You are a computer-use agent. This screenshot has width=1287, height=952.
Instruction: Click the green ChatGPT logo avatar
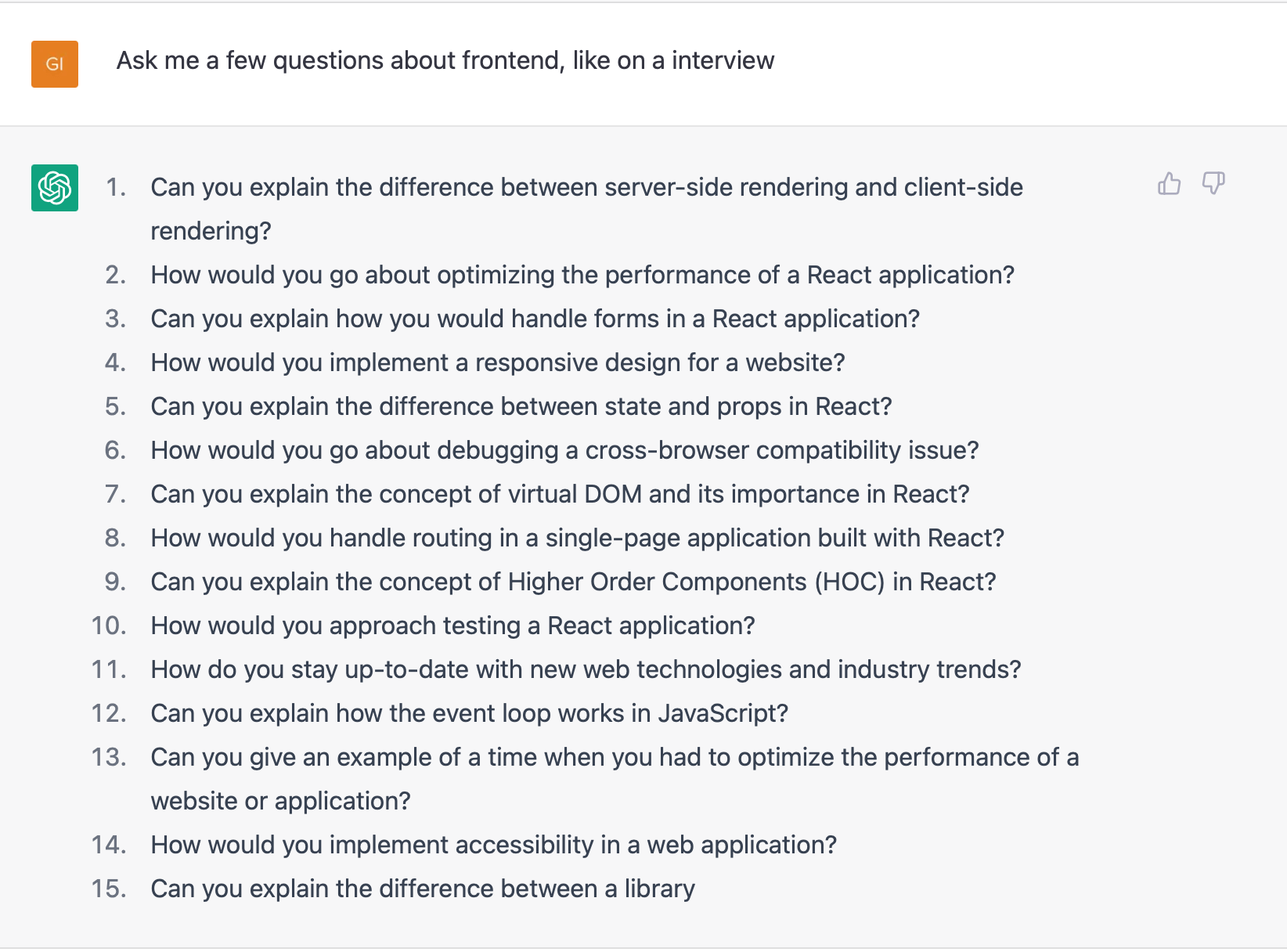(x=55, y=188)
